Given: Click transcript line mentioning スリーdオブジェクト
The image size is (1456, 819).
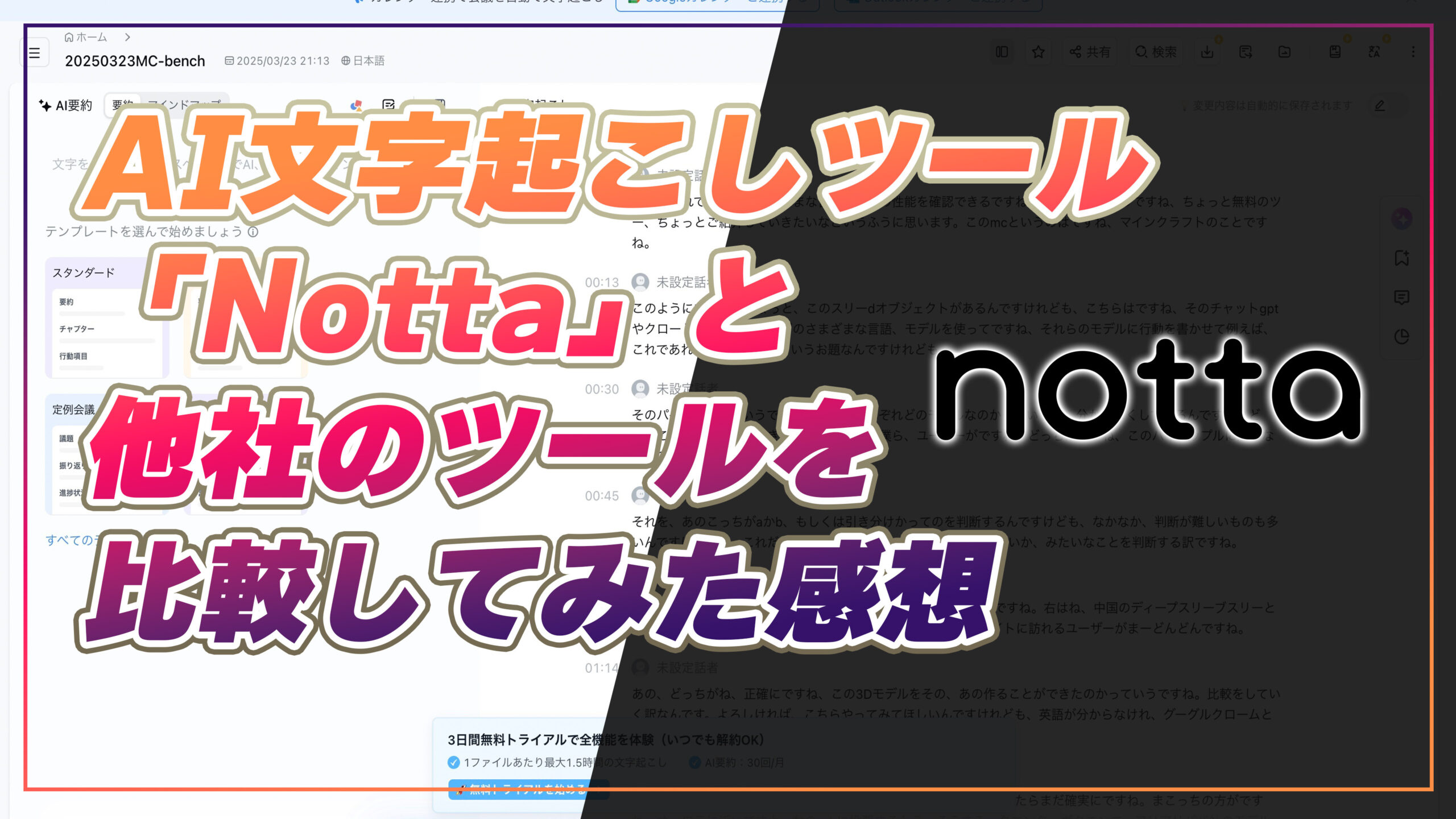Looking at the screenshot, I should [955, 308].
